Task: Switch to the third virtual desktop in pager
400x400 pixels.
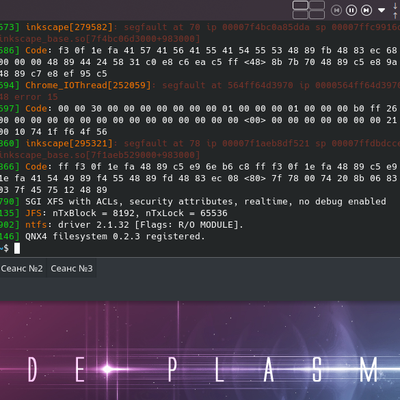Action: pos(300,15)
